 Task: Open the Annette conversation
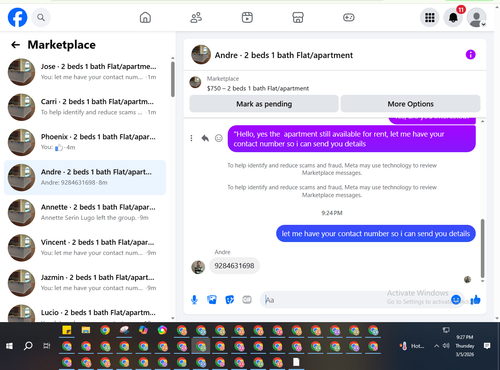[x=85, y=212]
